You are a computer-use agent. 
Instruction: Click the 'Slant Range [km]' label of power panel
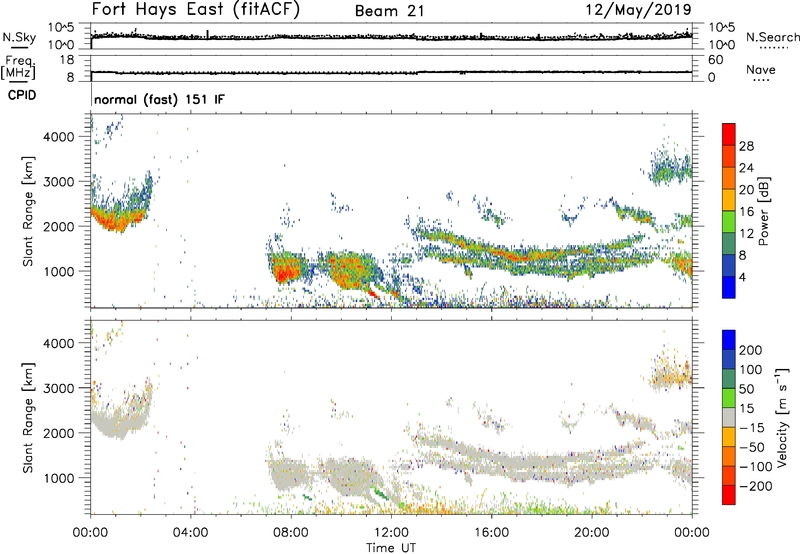click(x=28, y=211)
